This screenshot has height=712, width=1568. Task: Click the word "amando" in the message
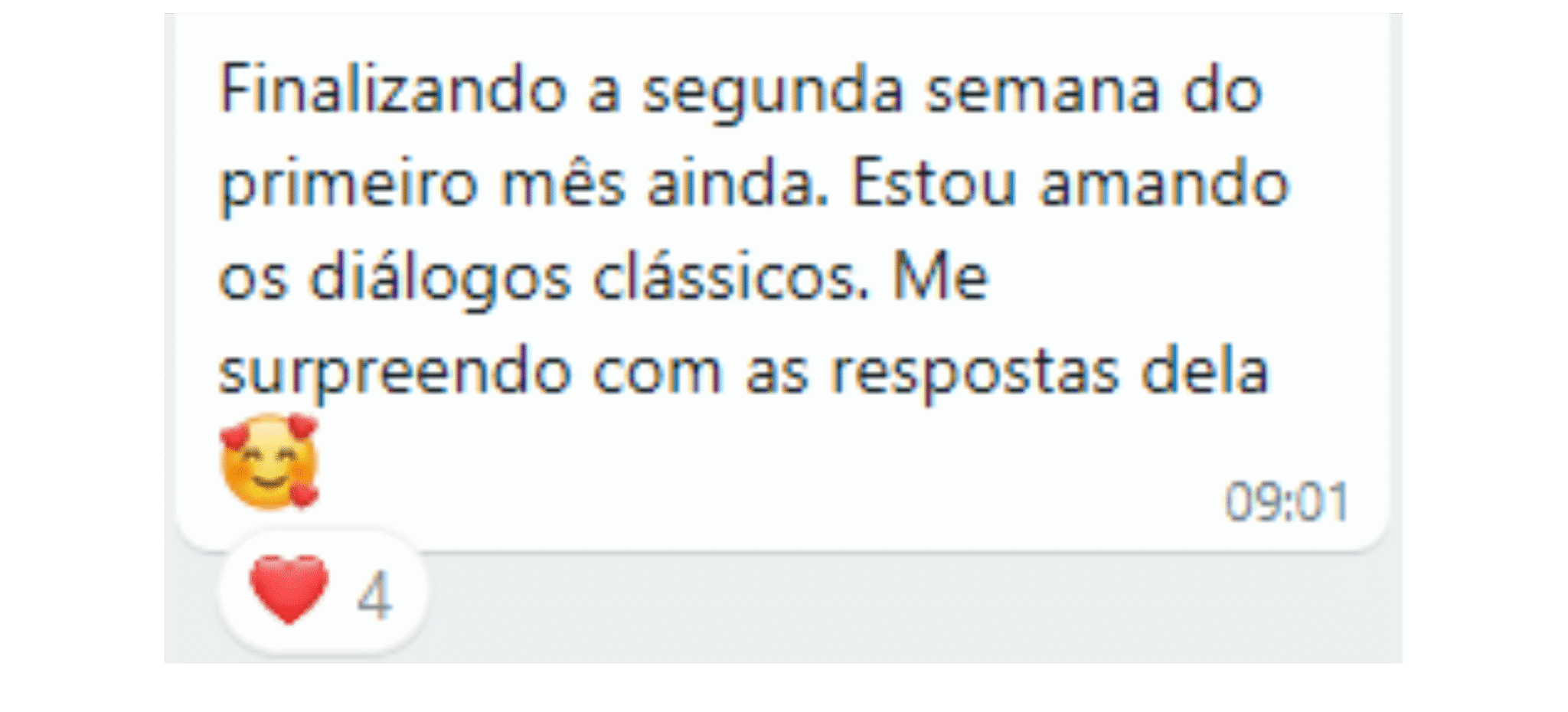pyautogui.click(x=1165, y=184)
